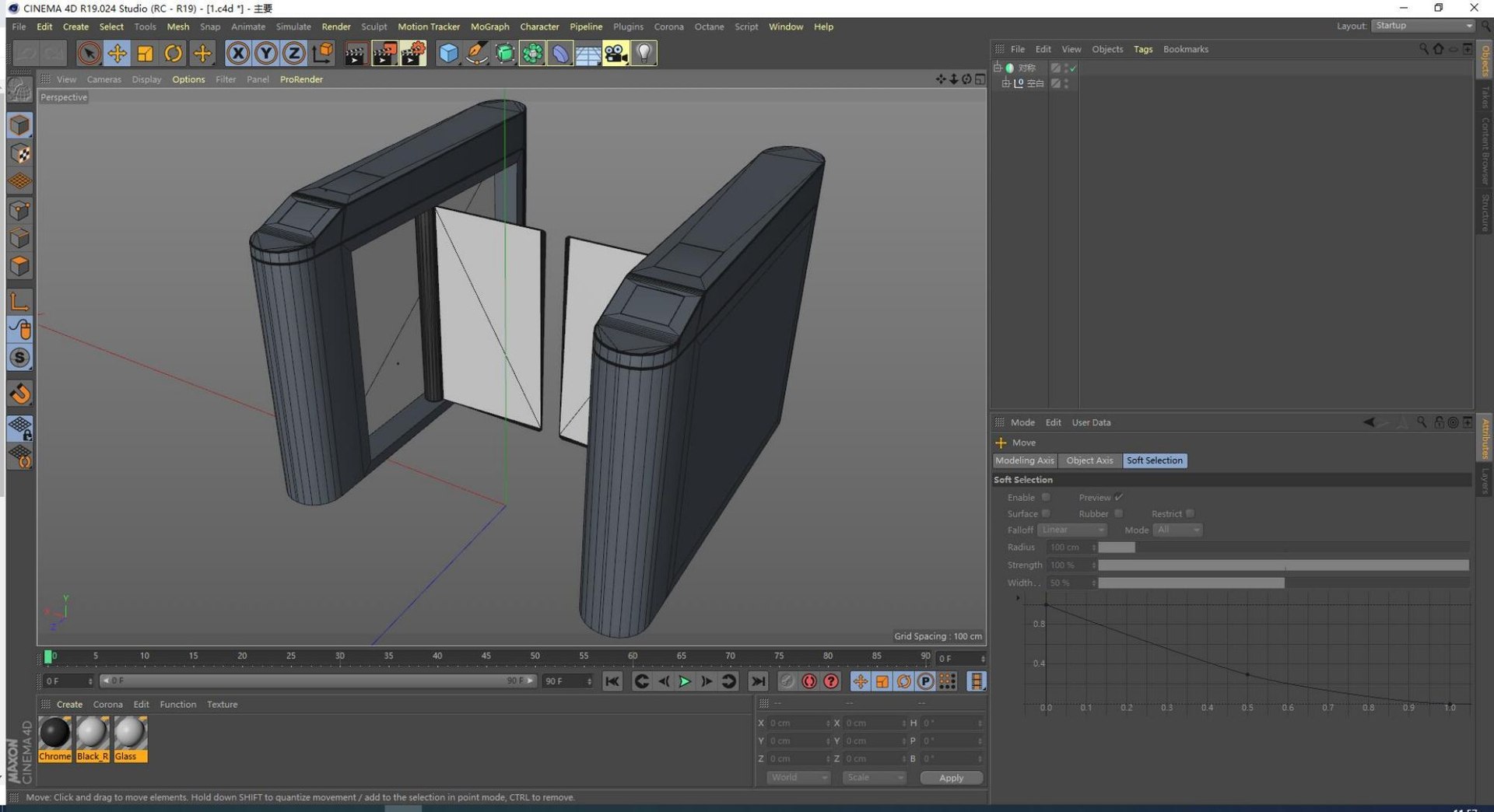Click the Apply button

(x=951, y=778)
